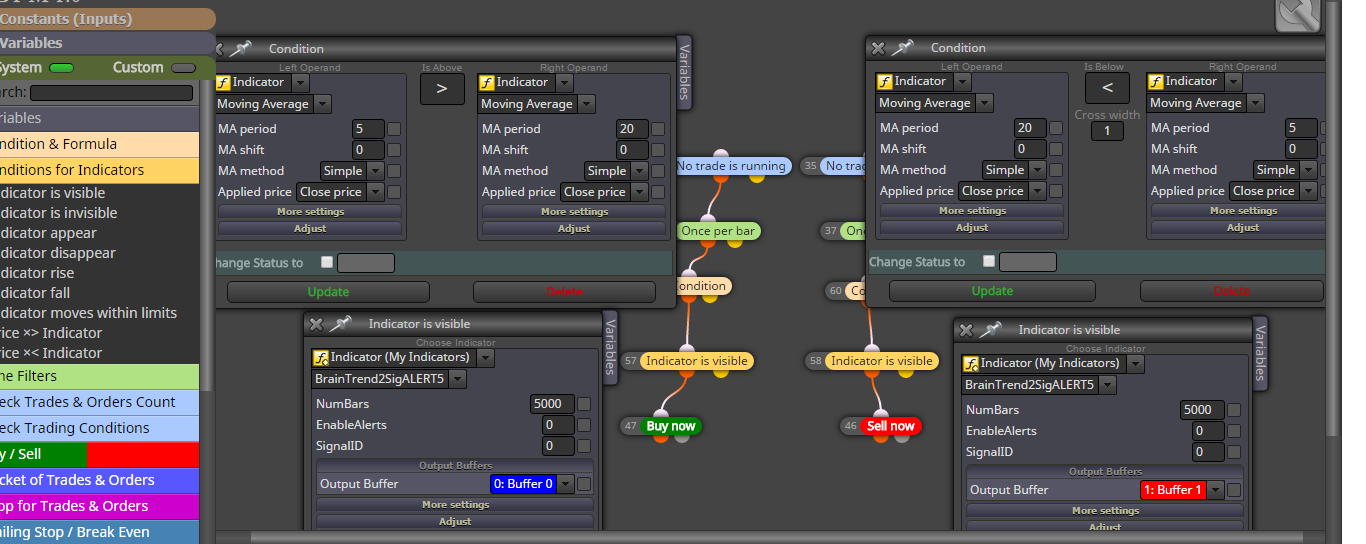The height and width of the screenshot is (544, 1366).
Task: Close the right Indicator is visible panel
Action: tap(965, 330)
